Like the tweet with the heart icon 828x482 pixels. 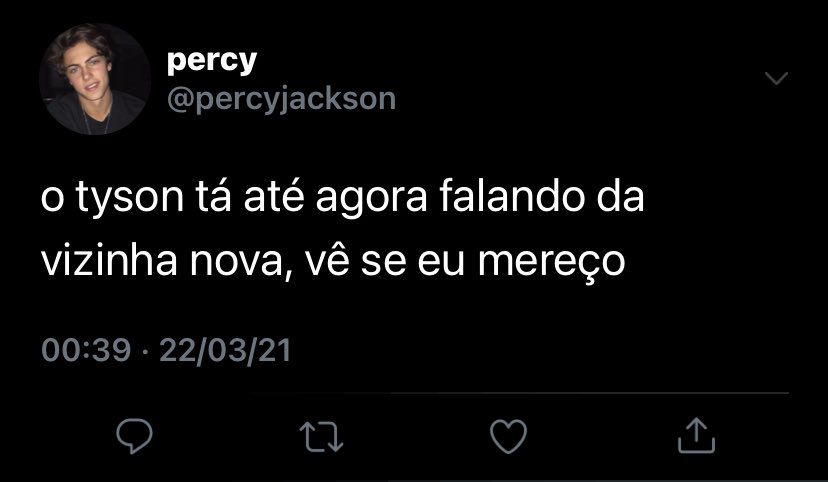pyautogui.click(x=509, y=436)
